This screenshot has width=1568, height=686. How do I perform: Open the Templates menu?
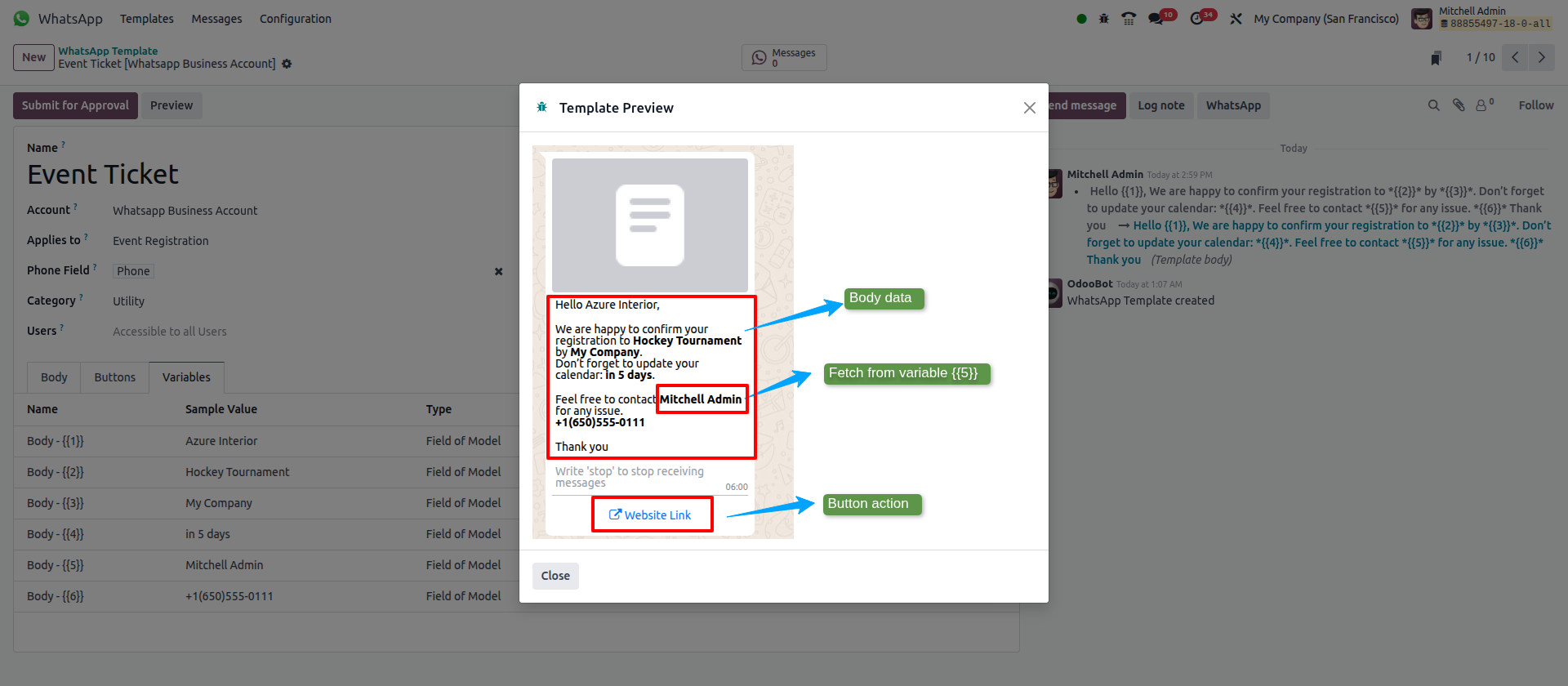[x=146, y=19]
